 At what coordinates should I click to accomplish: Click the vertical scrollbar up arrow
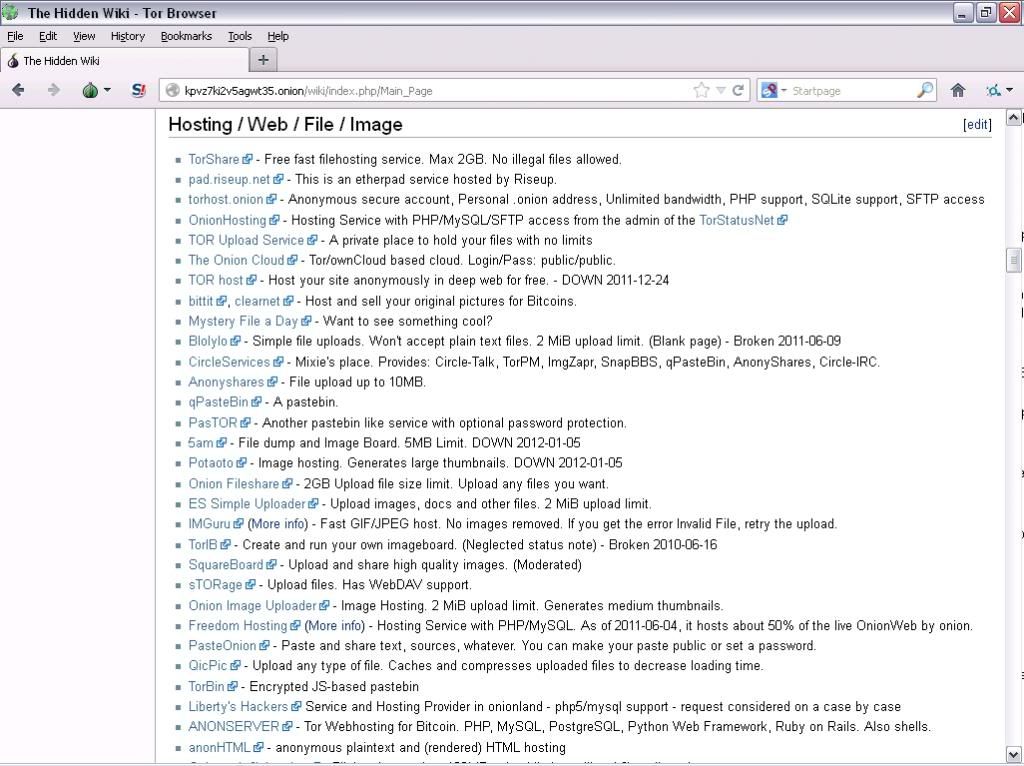pyautogui.click(x=1014, y=118)
